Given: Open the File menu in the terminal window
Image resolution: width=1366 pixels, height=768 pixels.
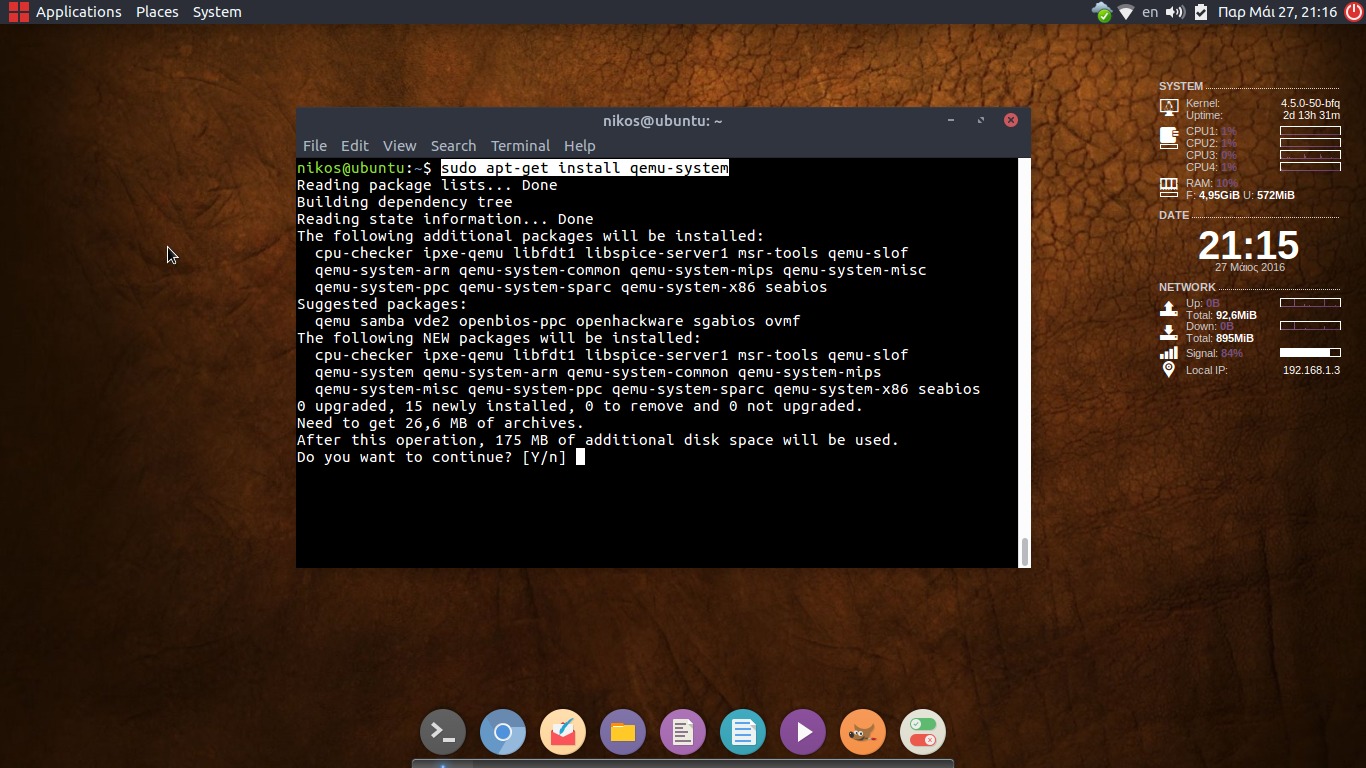Looking at the screenshot, I should [314, 146].
